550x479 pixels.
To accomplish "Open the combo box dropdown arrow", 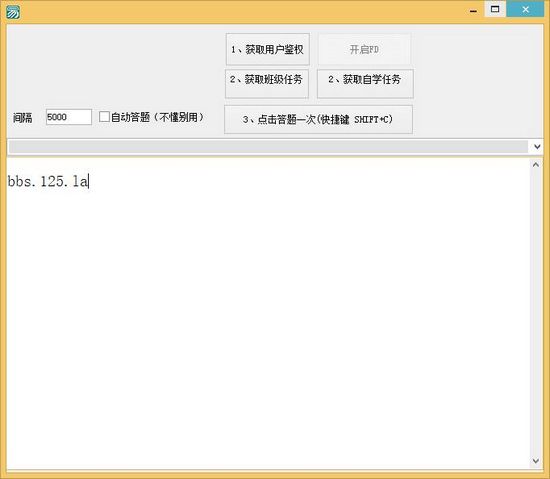I will [537, 147].
